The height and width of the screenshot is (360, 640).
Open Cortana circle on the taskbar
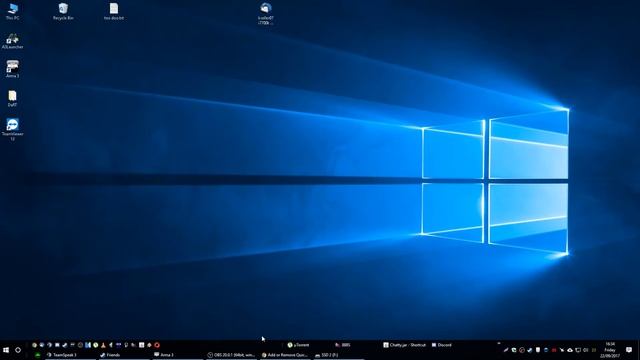(18, 350)
